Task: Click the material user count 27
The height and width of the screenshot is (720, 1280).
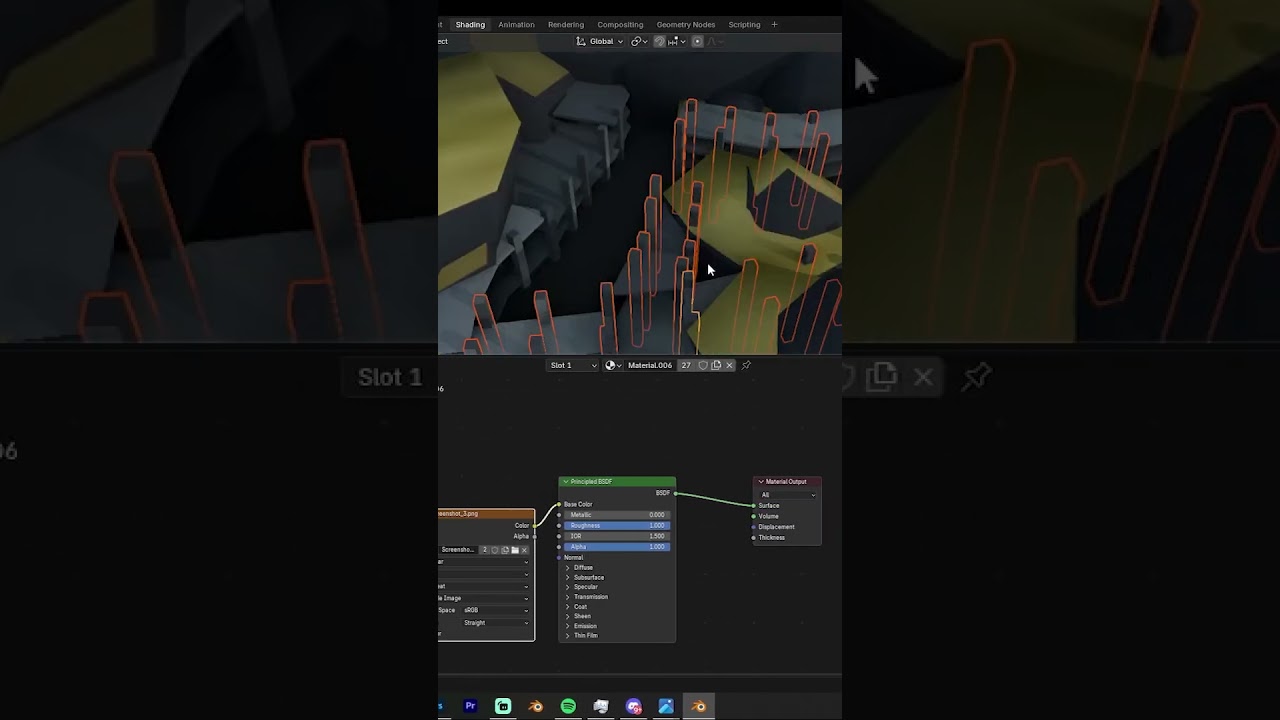Action: (x=686, y=365)
